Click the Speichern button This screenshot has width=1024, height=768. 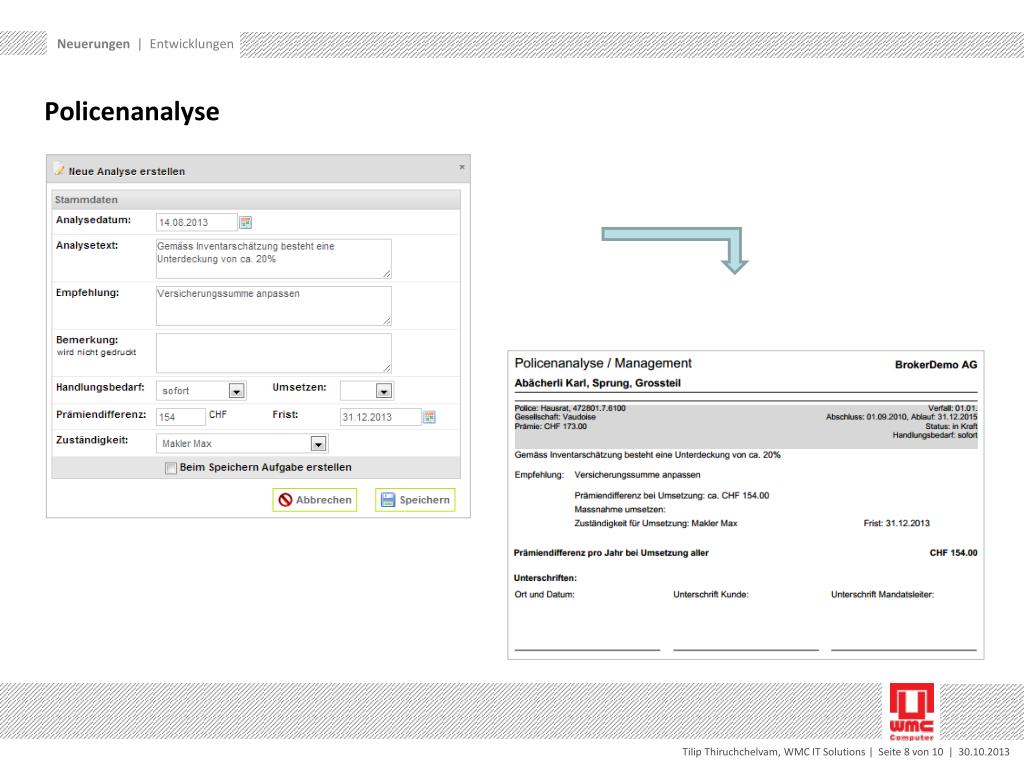click(x=415, y=500)
